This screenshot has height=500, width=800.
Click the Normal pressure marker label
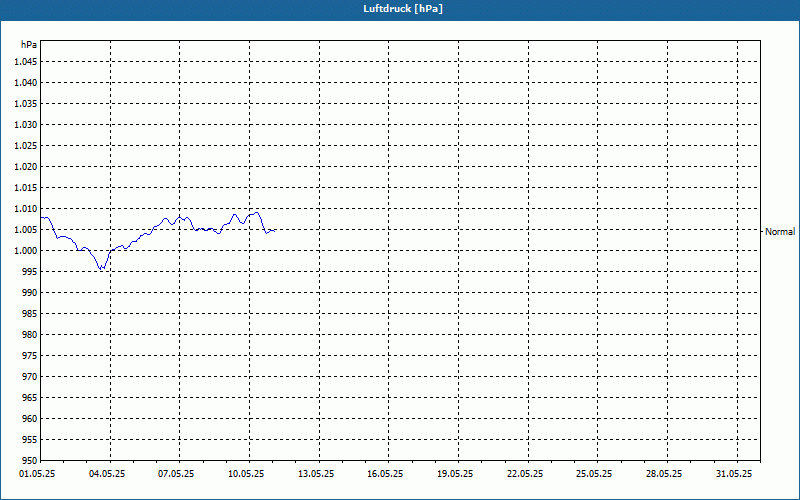pyautogui.click(x=780, y=232)
